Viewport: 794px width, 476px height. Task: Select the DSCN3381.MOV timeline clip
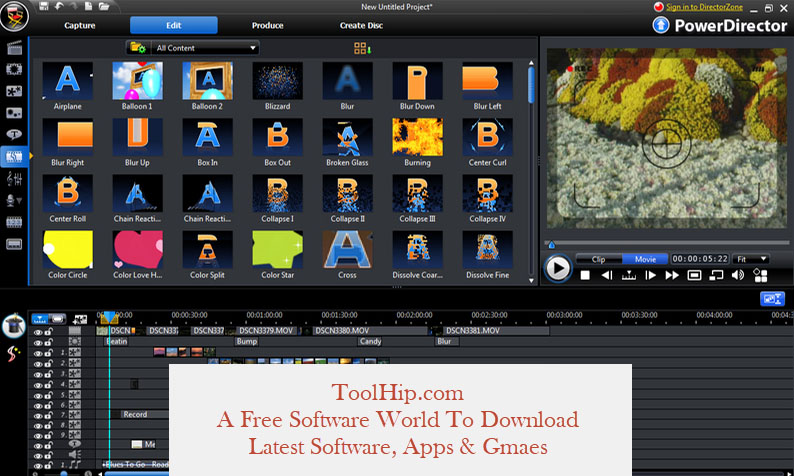[x=490, y=331]
